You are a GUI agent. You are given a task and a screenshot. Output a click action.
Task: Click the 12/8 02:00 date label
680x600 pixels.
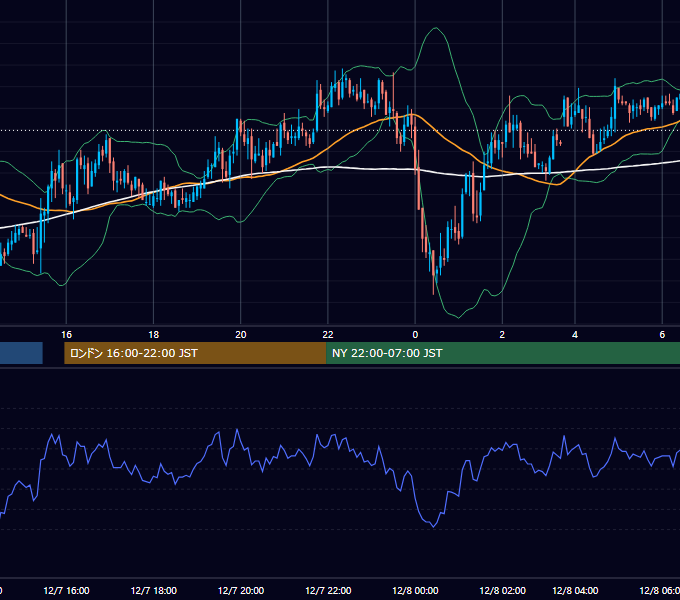(503, 590)
